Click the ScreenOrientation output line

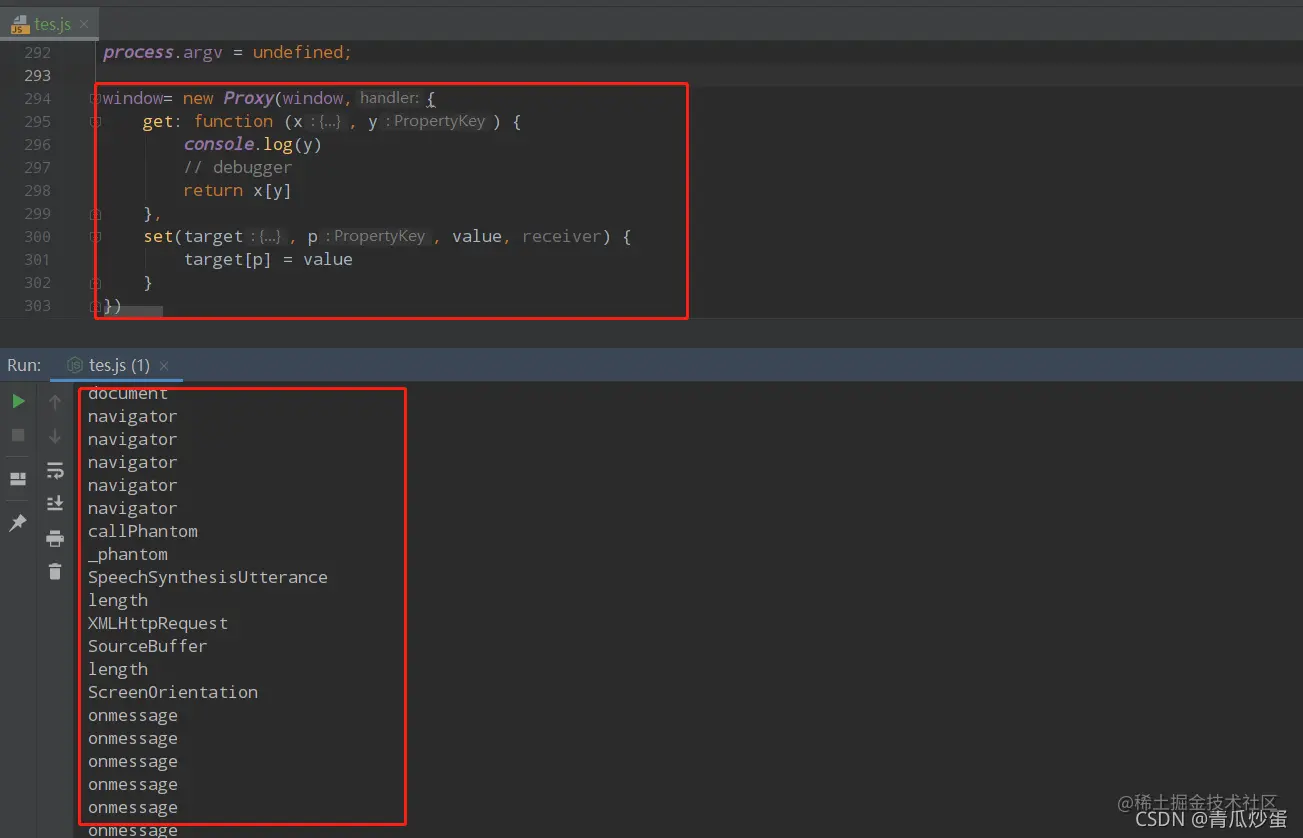click(x=173, y=692)
